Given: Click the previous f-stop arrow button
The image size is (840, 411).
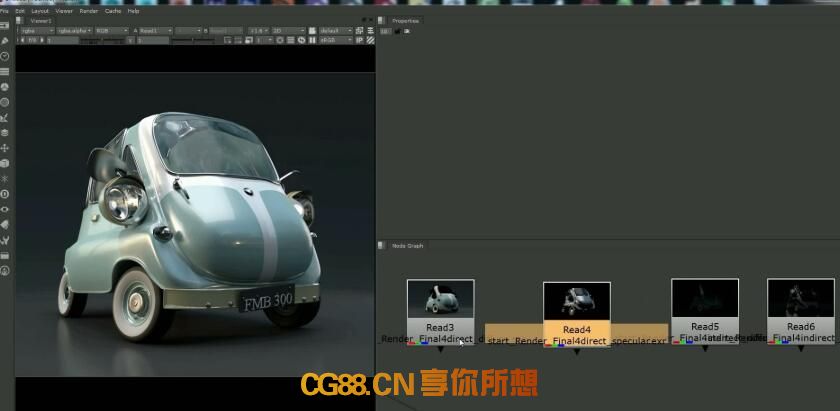Looking at the screenshot, I should [22, 40].
